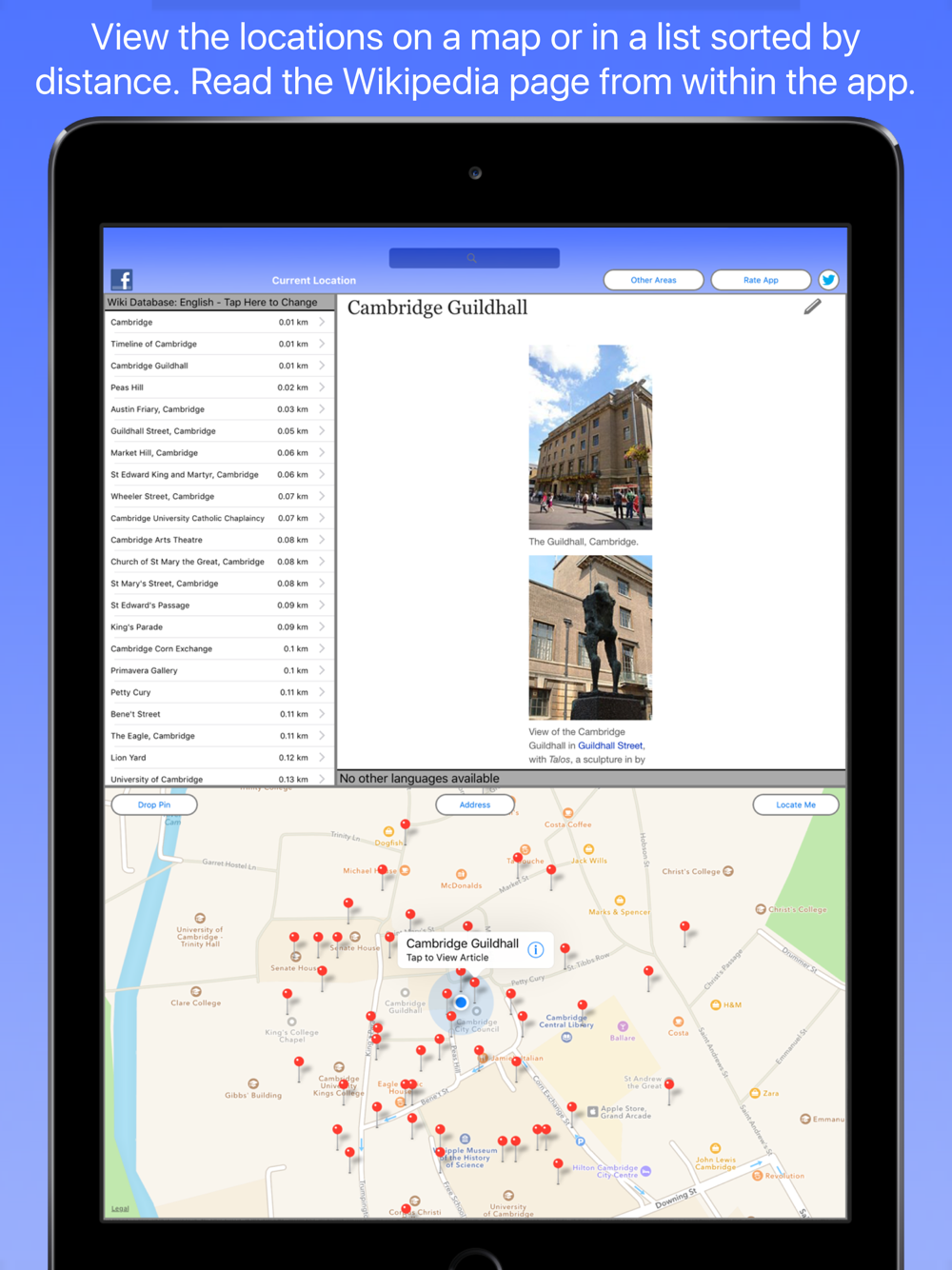The width and height of the screenshot is (952, 1270).
Task: Tap the Whipple Museum marker
Action: click(465, 1139)
